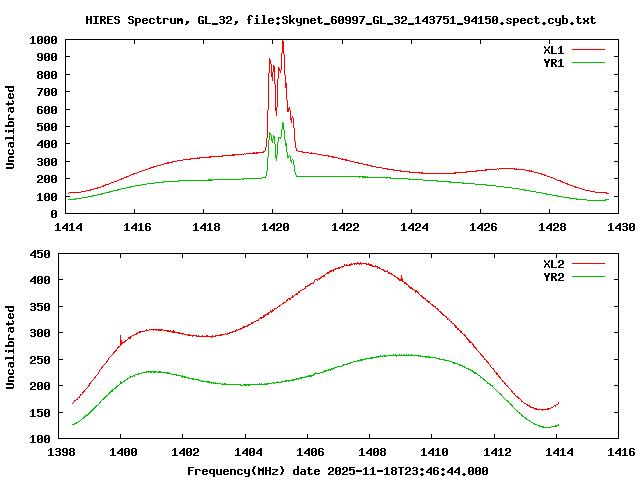Click the tallest red peak near 1420 MHz
This screenshot has height=480, width=640.
pos(283,42)
